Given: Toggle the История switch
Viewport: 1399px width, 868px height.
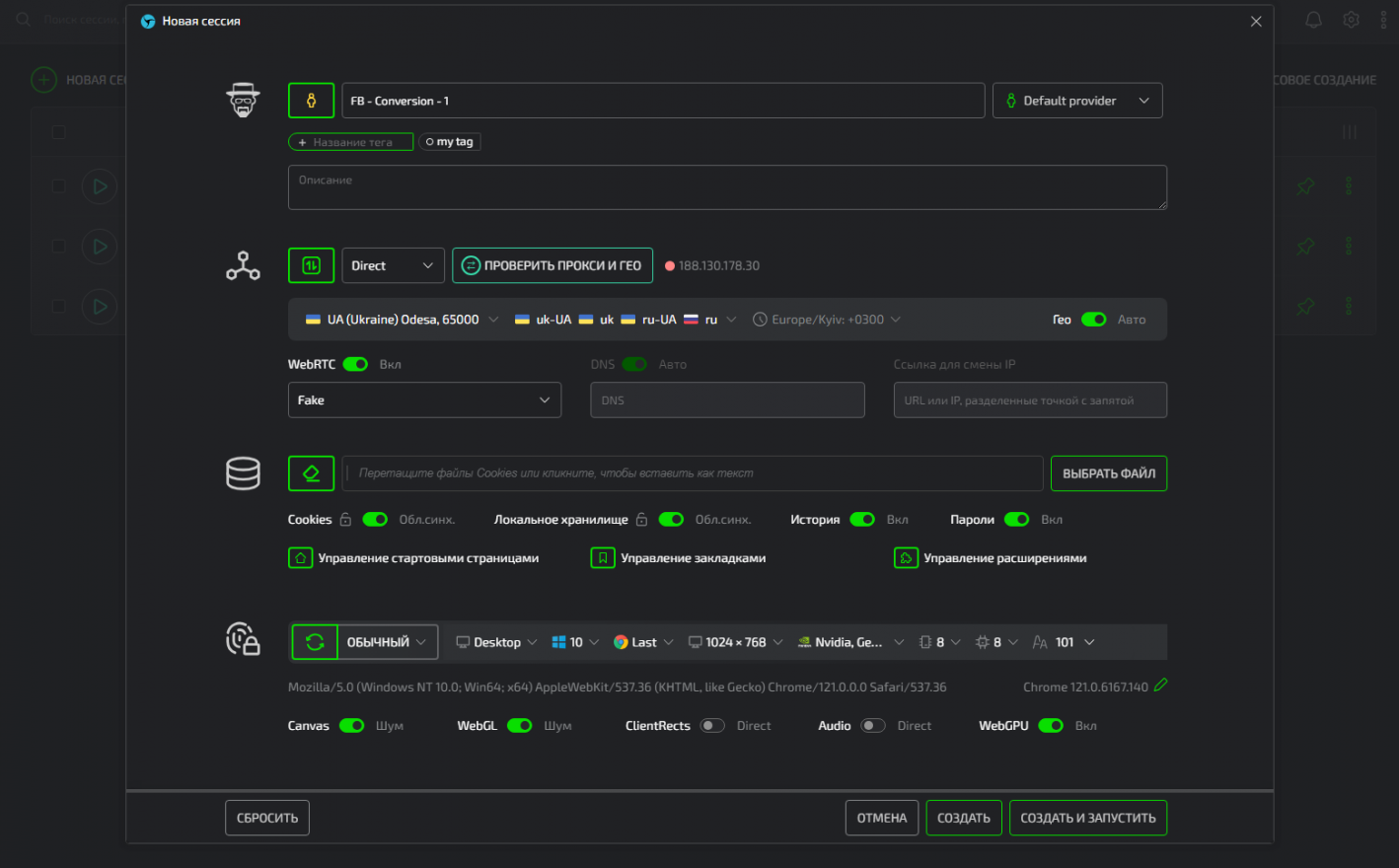Looking at the screenshot, I should (x=862, y=520).
